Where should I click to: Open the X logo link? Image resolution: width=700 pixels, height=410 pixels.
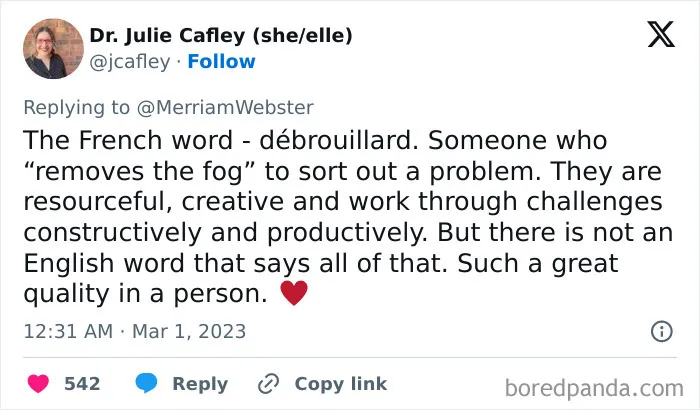(661, 34)
